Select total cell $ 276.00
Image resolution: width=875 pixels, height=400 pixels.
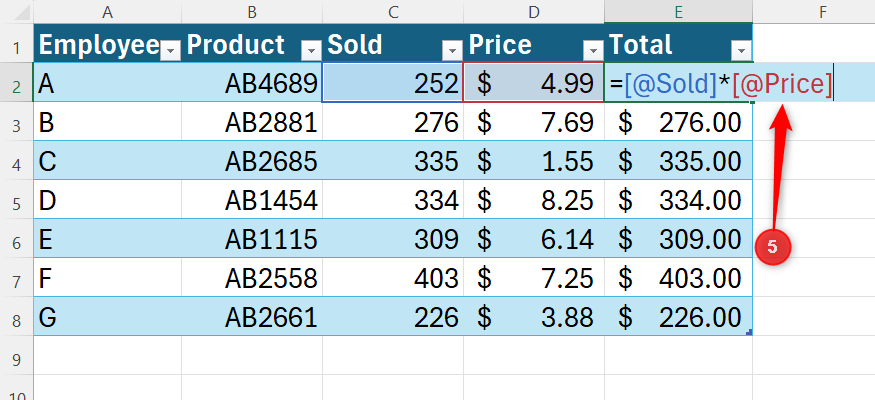pyautogui.click(x=679, y=121)
